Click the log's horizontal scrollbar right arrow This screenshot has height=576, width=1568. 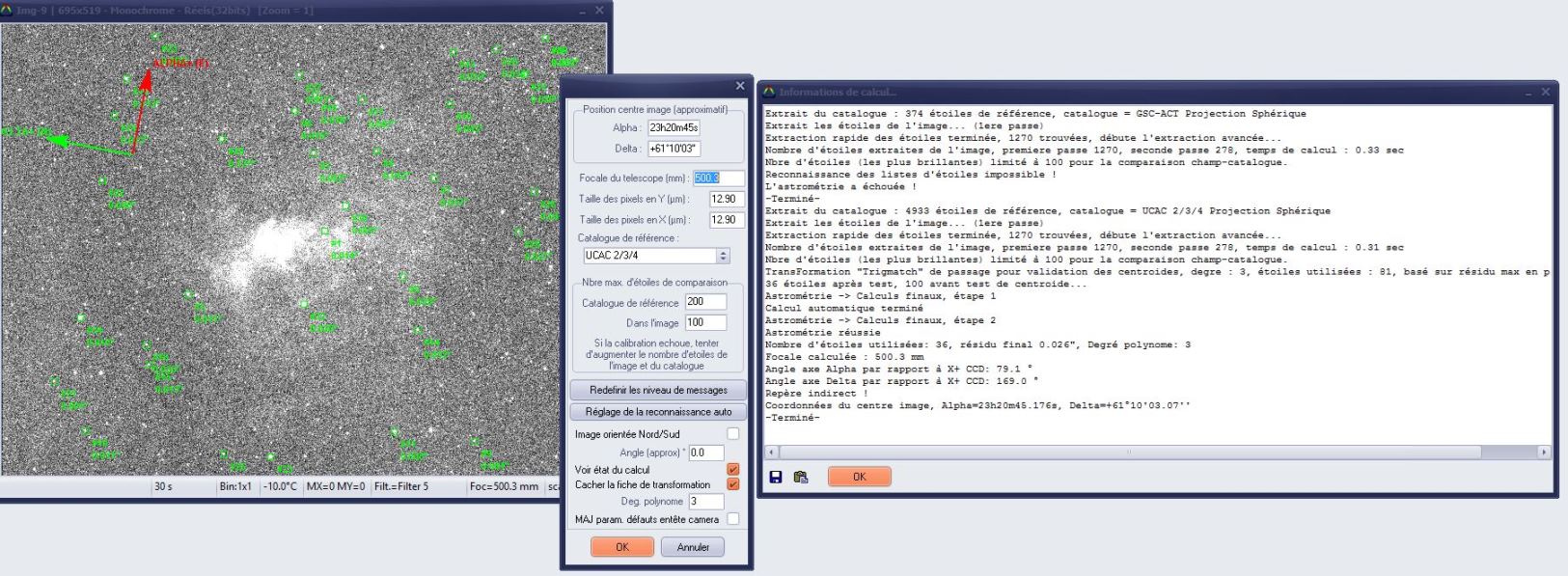tap(1544, 452)
